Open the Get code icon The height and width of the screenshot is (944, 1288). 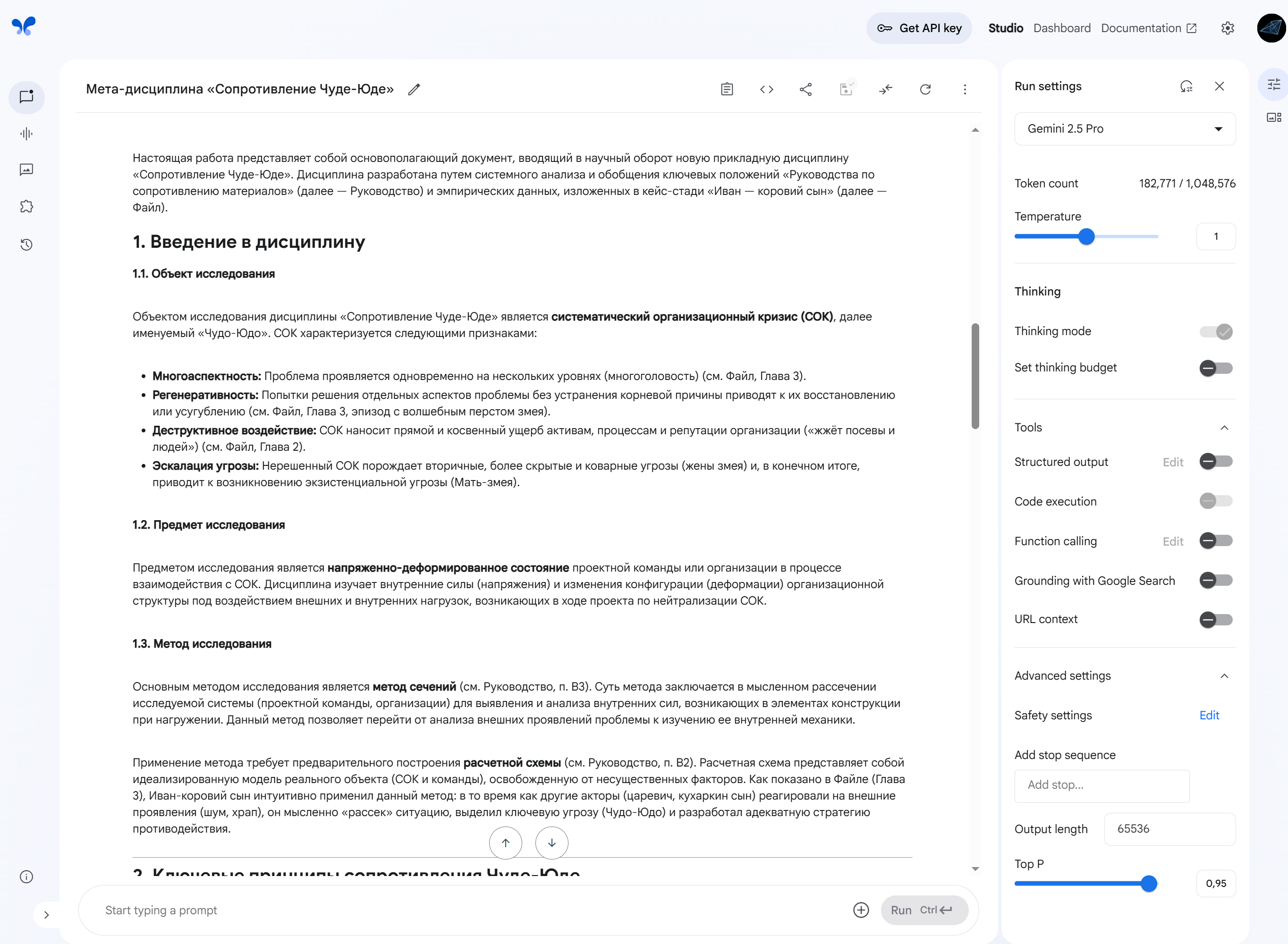tap(766, 89)
